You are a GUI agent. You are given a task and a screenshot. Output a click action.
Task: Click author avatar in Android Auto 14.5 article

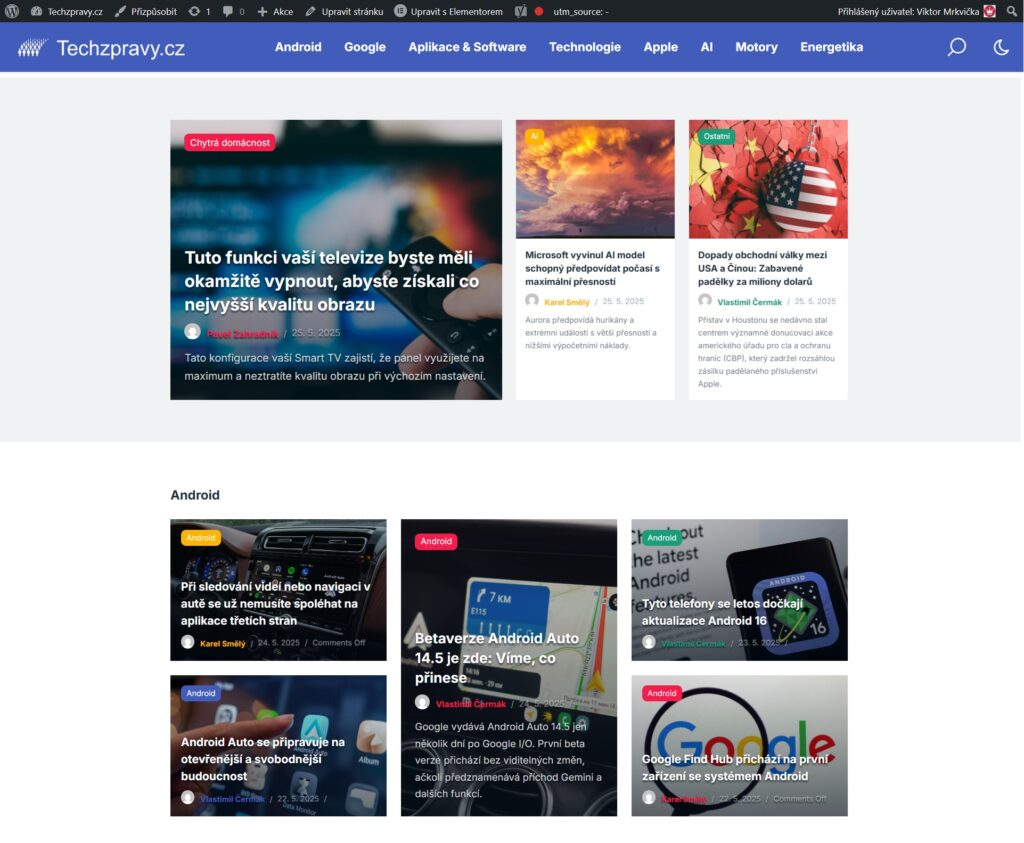click(422, 703)
